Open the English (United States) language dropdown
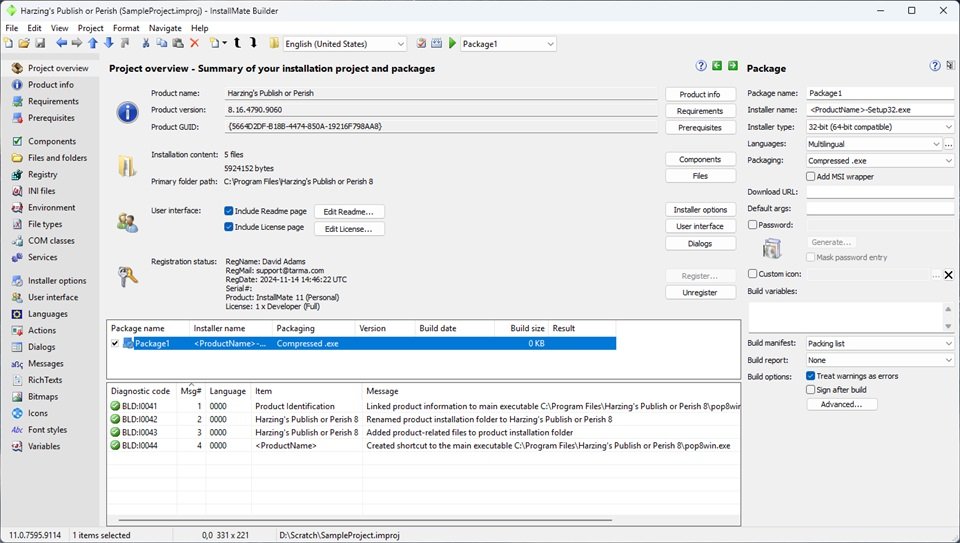Image resolution: width=960 pixels, height=543 pixels. pos(400,44)
